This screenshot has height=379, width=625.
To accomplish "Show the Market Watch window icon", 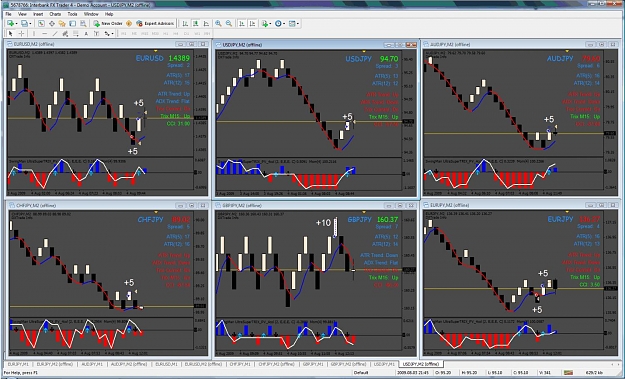I will 41,24.
